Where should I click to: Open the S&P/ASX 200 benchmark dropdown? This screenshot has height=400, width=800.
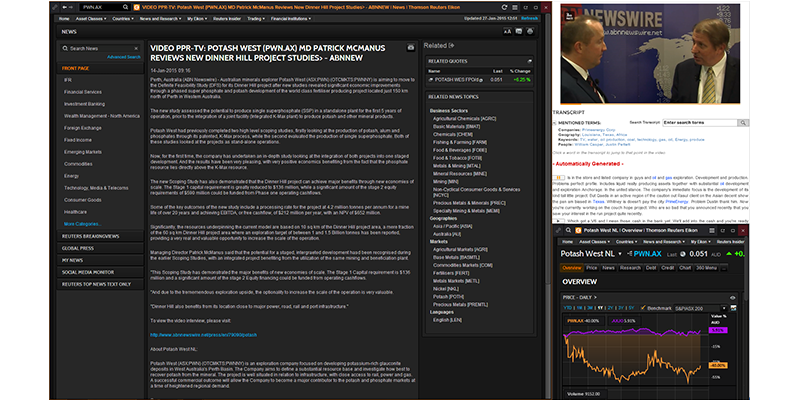point(701,308)
